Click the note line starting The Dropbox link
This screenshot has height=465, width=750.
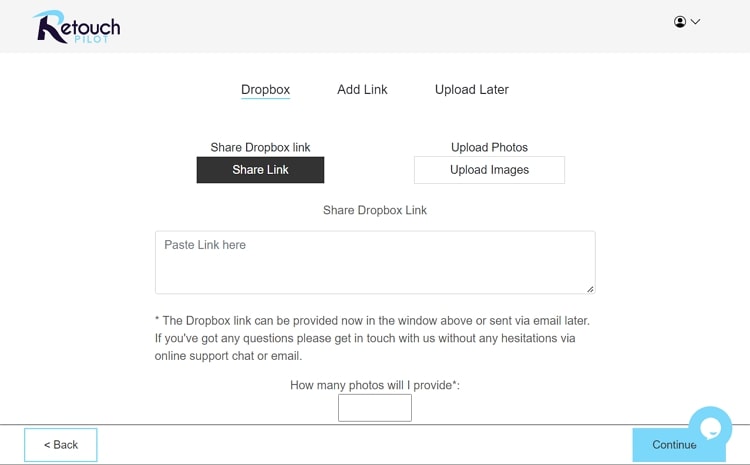372,321
